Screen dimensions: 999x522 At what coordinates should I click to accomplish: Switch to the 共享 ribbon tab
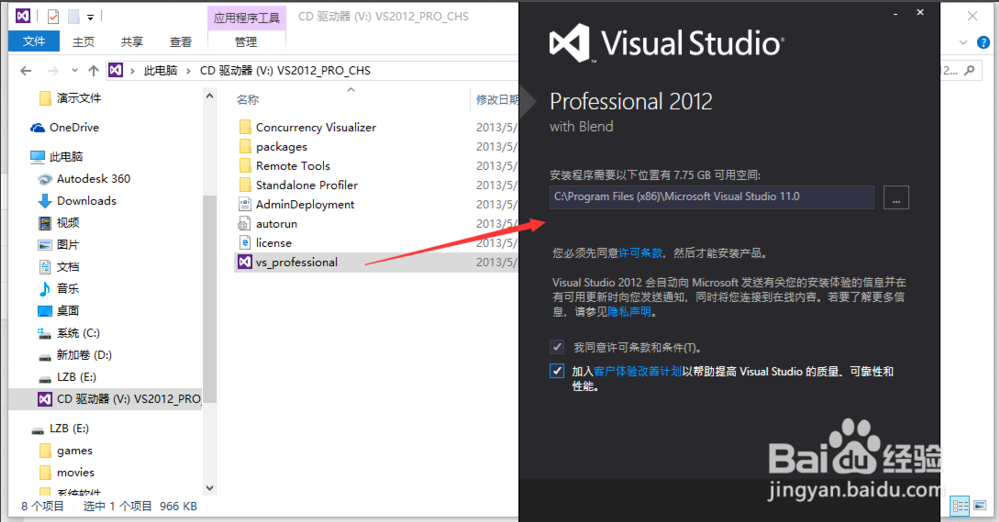tap(132, 41)
